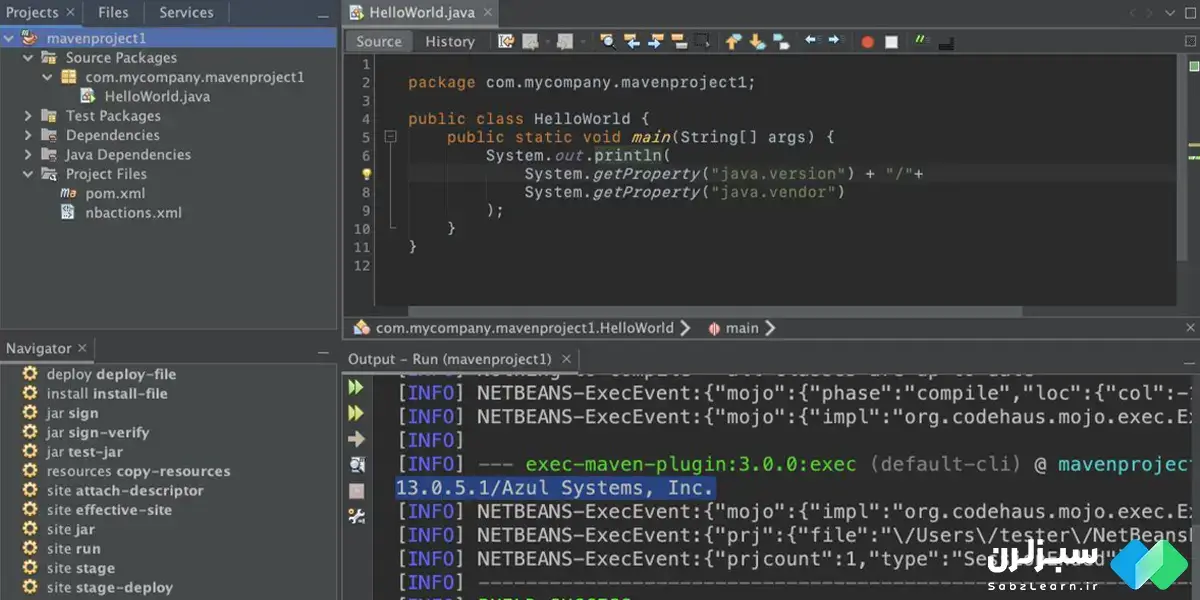The image size is (1200, 600).
Task: Switch the editor to History view
Action: [x=449, y=42]
